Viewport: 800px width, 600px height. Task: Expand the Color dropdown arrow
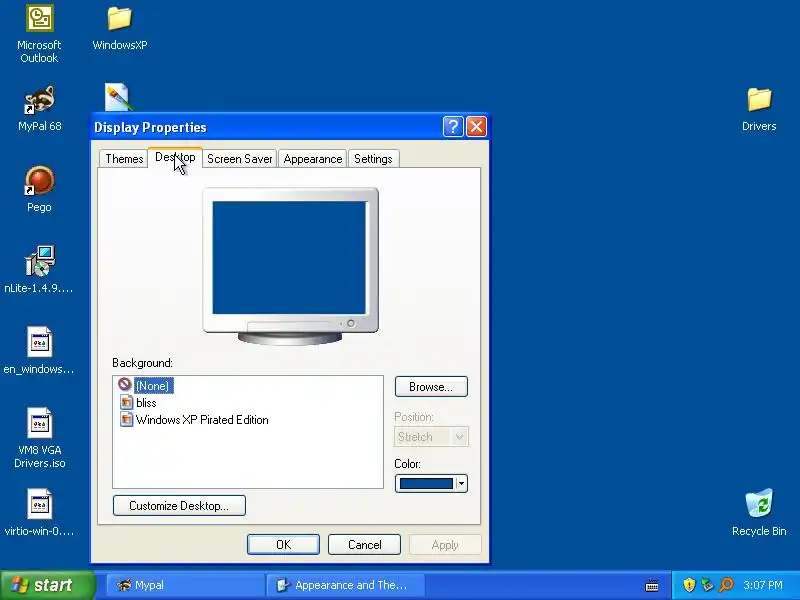click(x=461, y=483)
